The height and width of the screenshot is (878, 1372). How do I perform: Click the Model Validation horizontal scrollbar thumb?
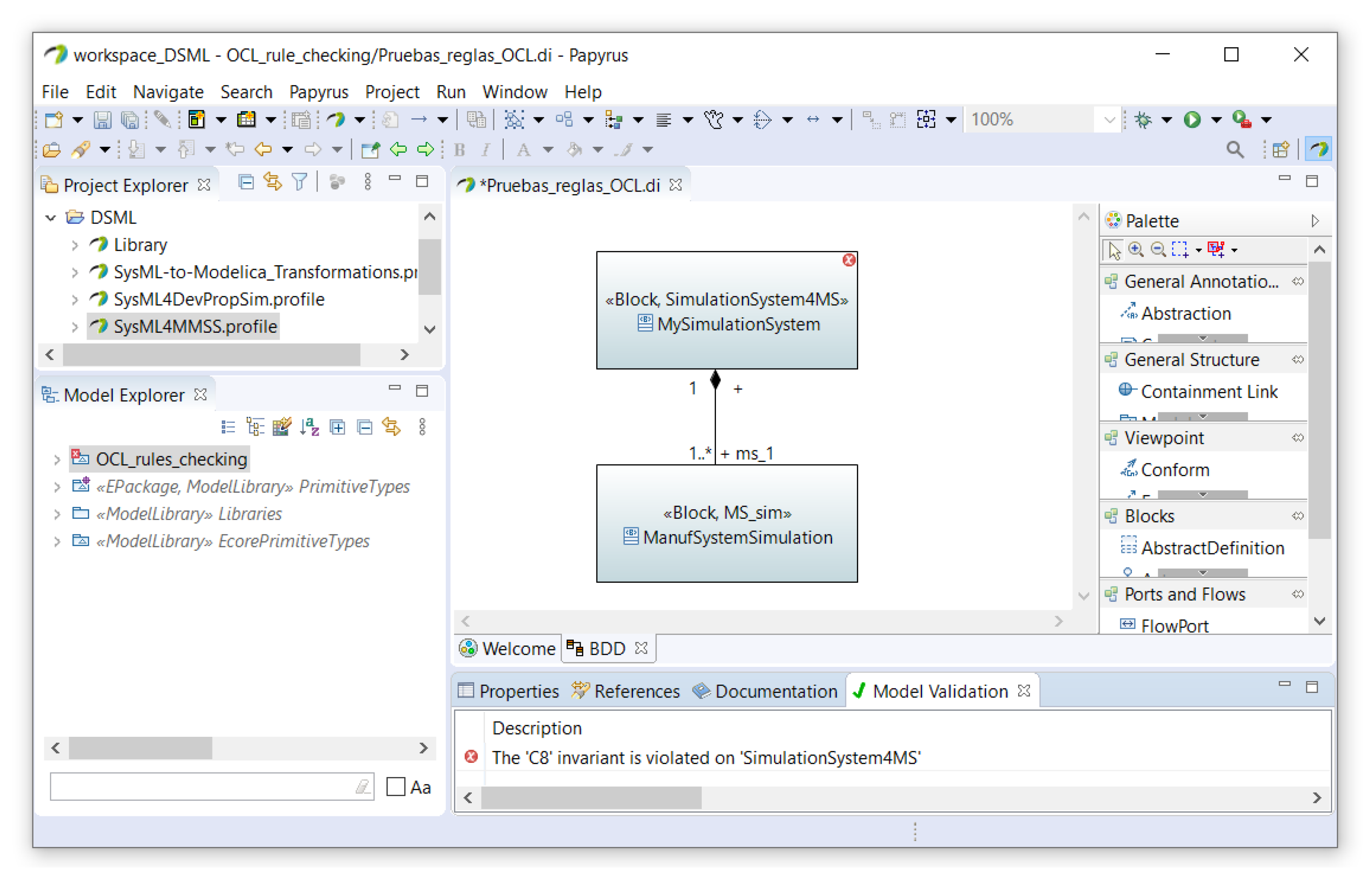pos(591,798)
